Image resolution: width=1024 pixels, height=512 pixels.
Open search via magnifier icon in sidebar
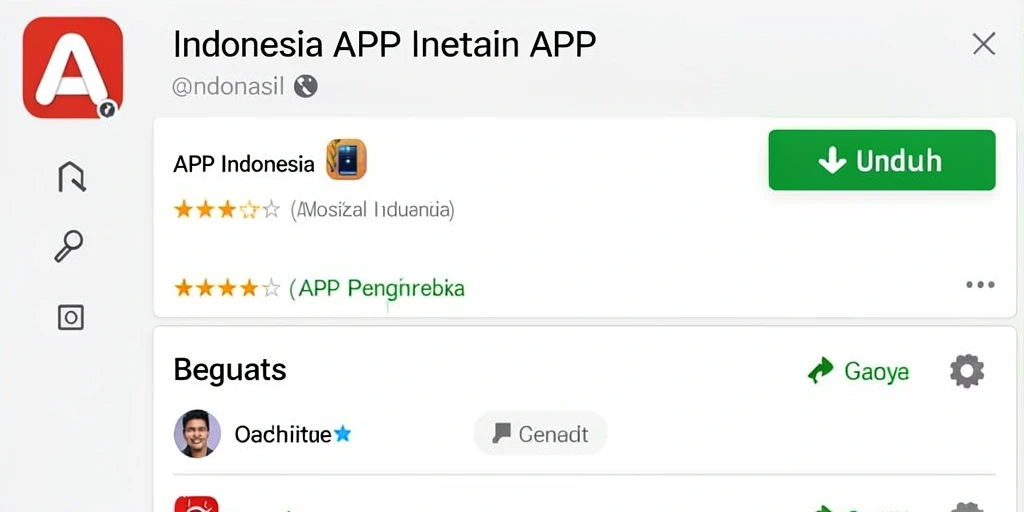click(x=69, y=246)
